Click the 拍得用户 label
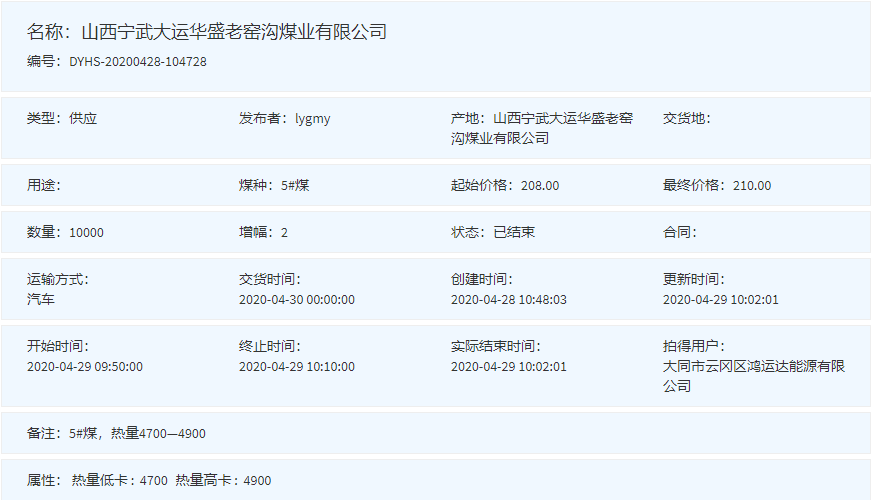Image resolution: width=871 pixels, height=500 pixels. [x=694, y=346]
